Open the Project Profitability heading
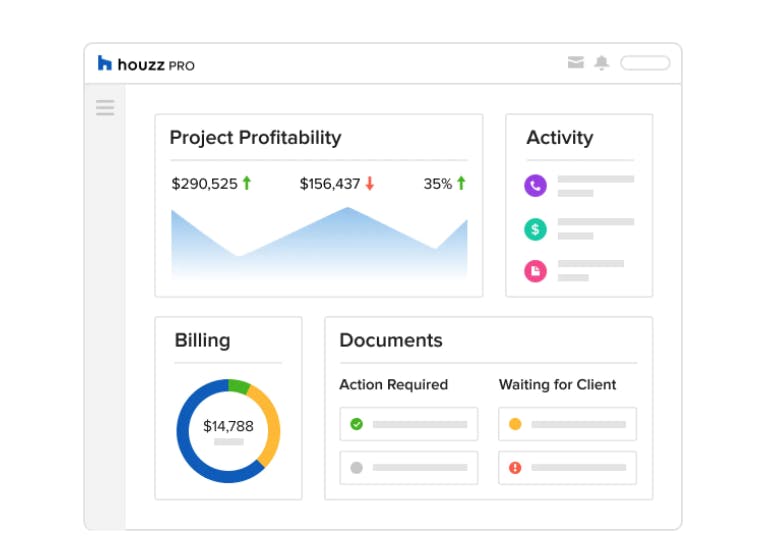The image size is (760, 555). pos(255,138)
